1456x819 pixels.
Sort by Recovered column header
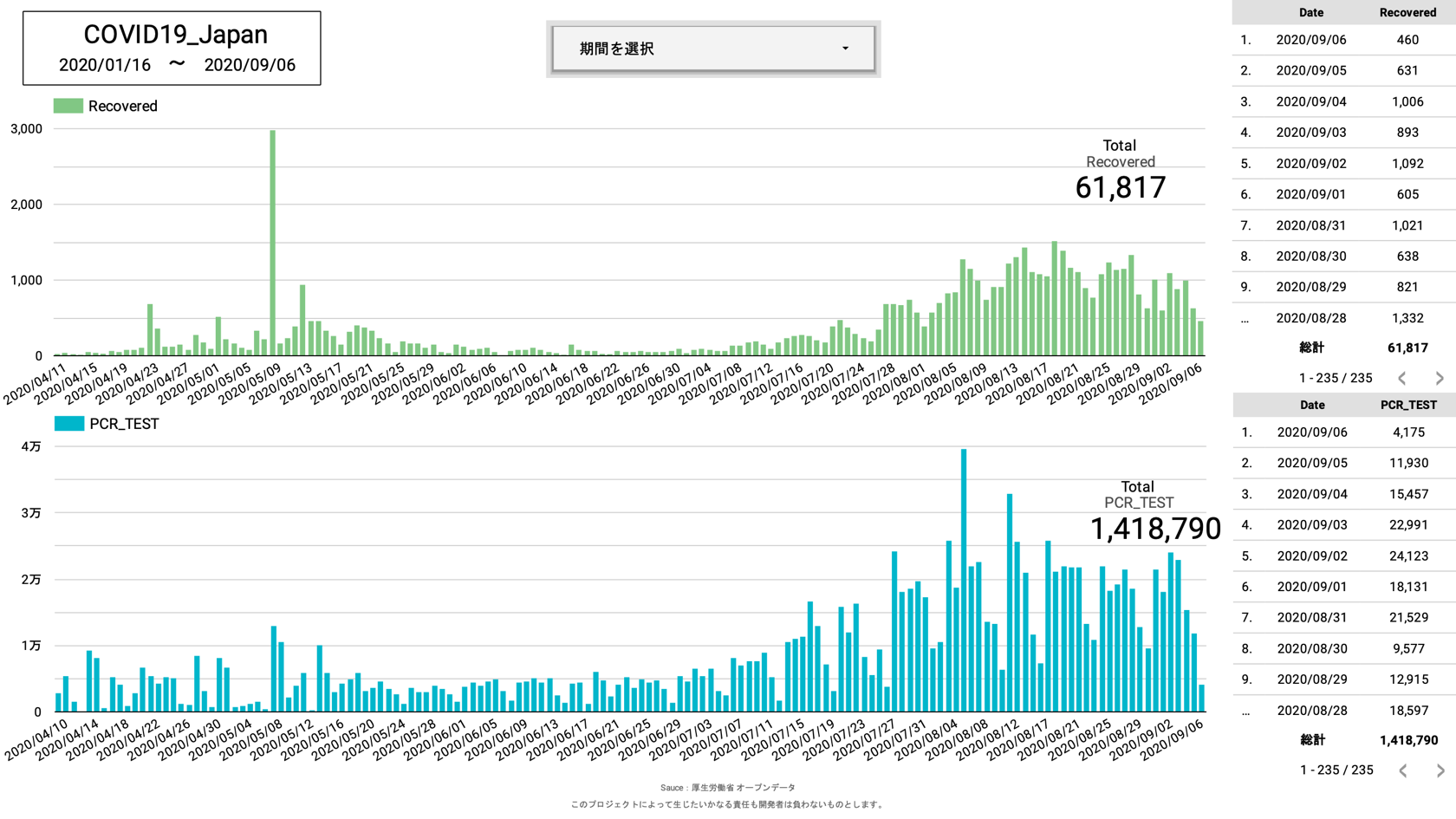click(1407, 13)
